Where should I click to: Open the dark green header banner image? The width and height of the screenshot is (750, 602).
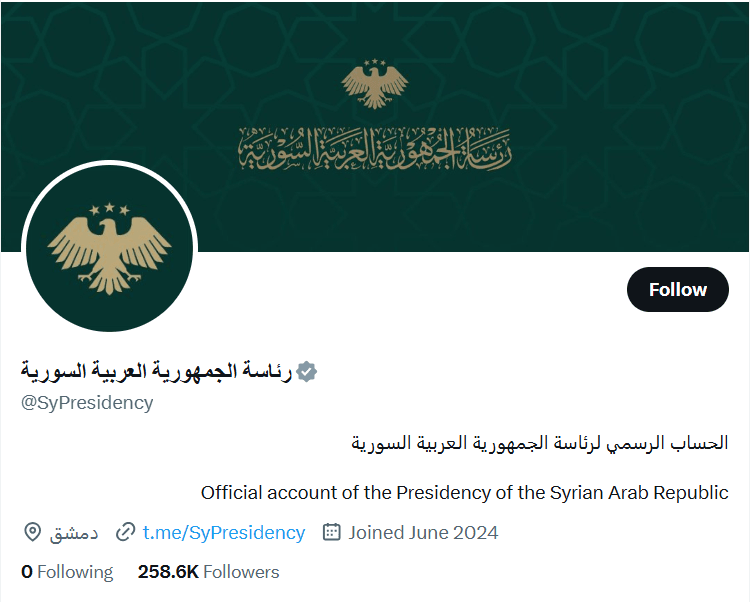point(600,100)
